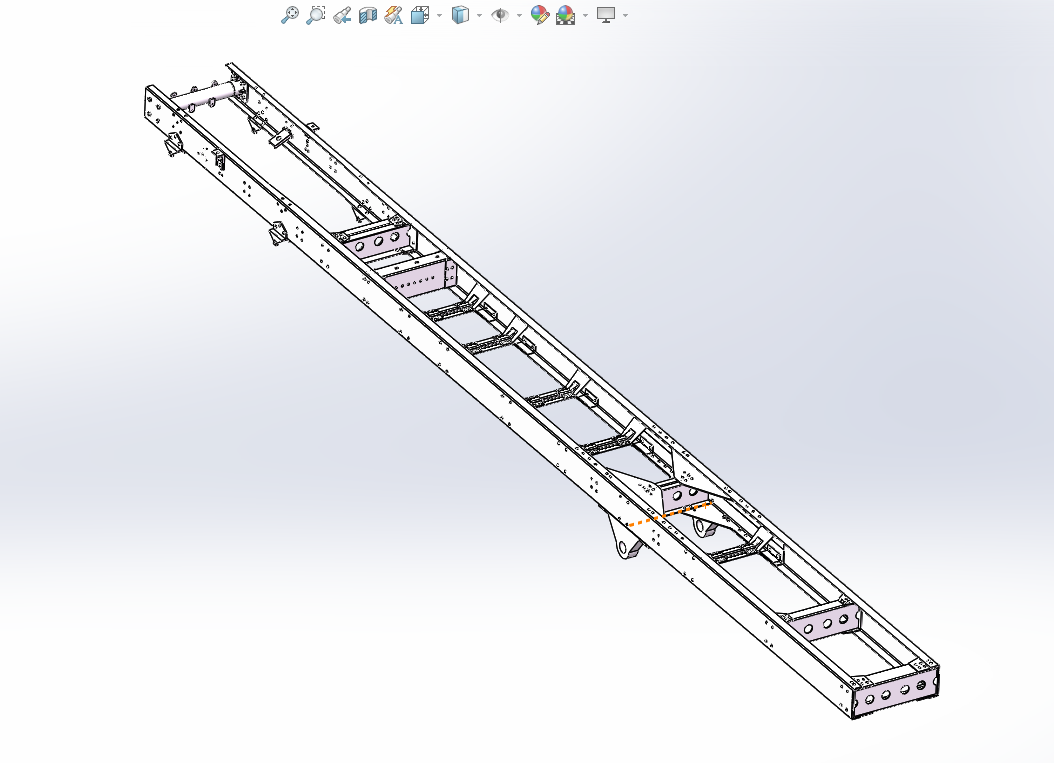1054x763 pixels.
Task: Click the Apply Scene icon
Action: pyautogui.click(x=565, y=15)
